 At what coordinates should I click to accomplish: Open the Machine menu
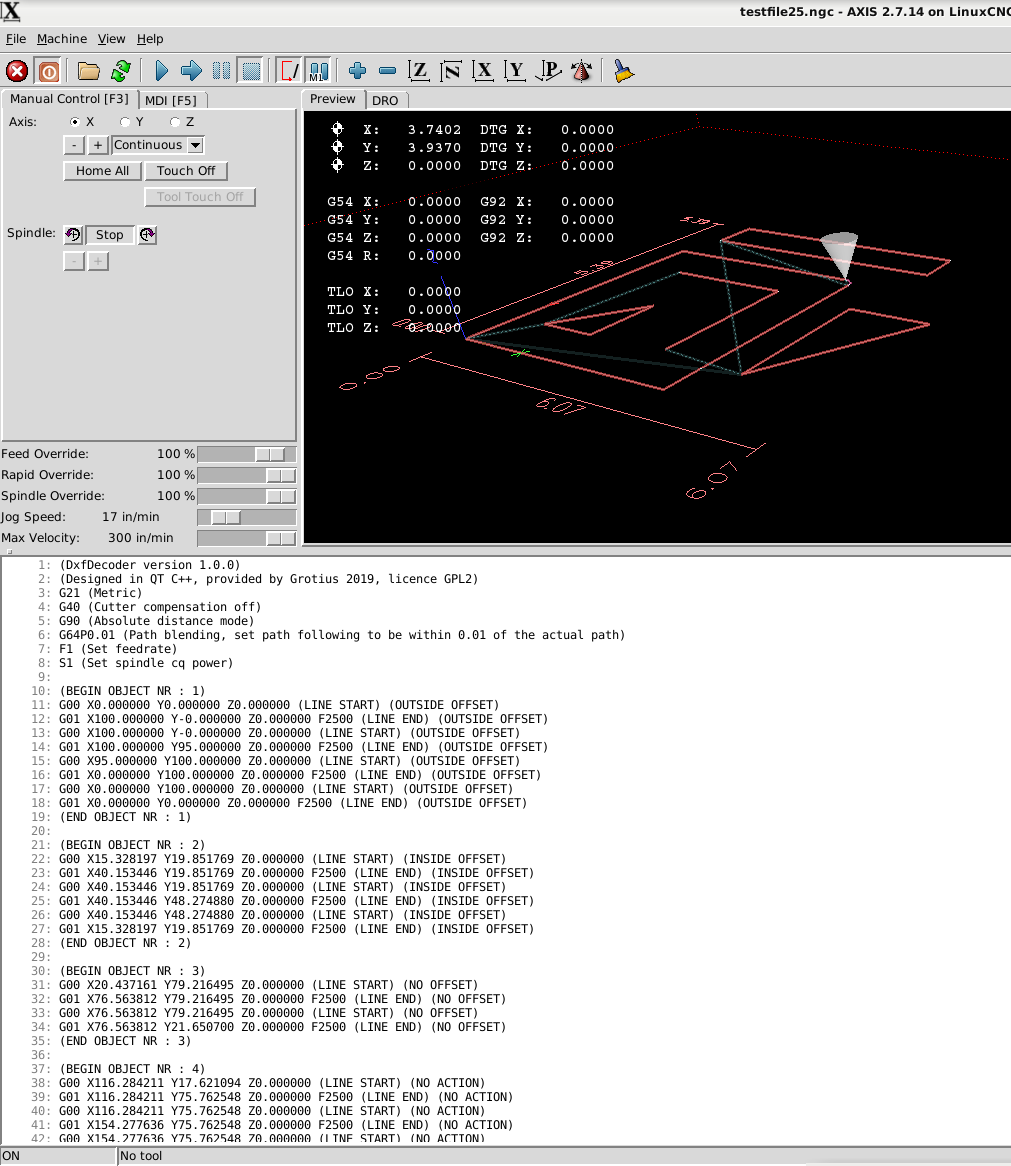click(x=62, y=39)
